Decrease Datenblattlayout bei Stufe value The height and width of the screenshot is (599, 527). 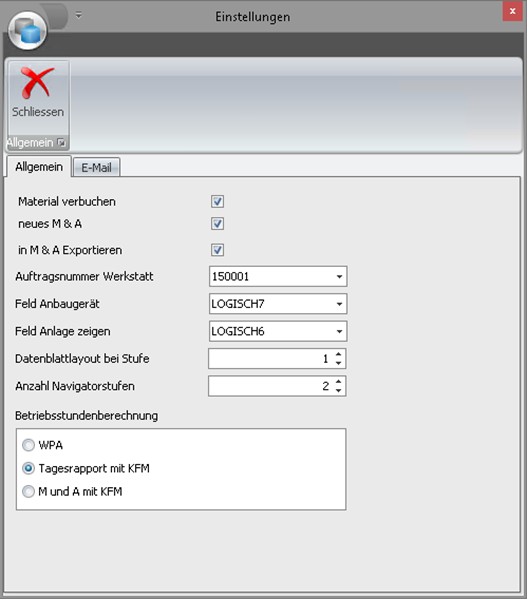point(338,363)
